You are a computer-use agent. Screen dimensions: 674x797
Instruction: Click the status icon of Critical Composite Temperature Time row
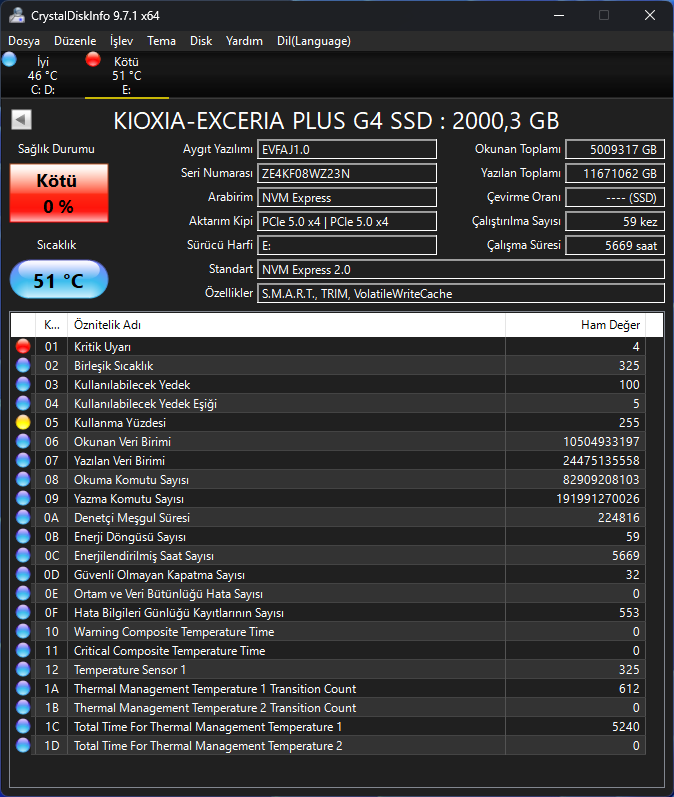[23, 651]
